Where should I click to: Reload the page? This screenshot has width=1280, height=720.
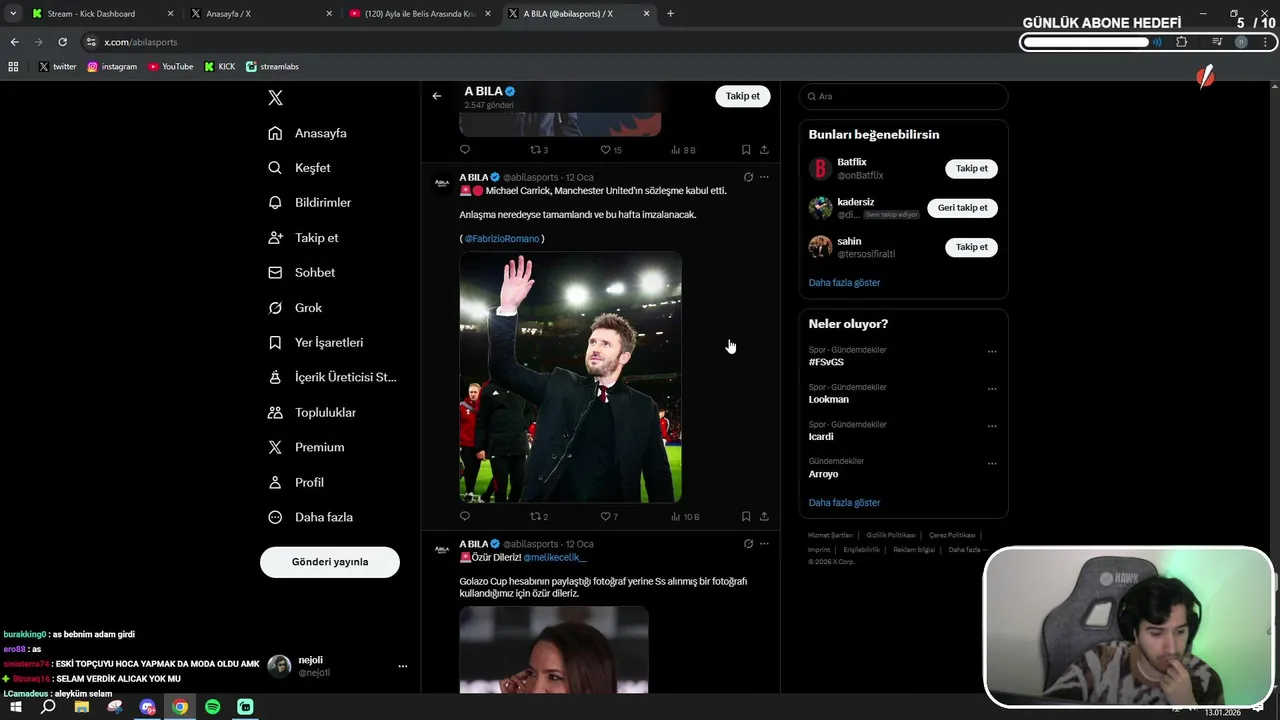(62, 42)
